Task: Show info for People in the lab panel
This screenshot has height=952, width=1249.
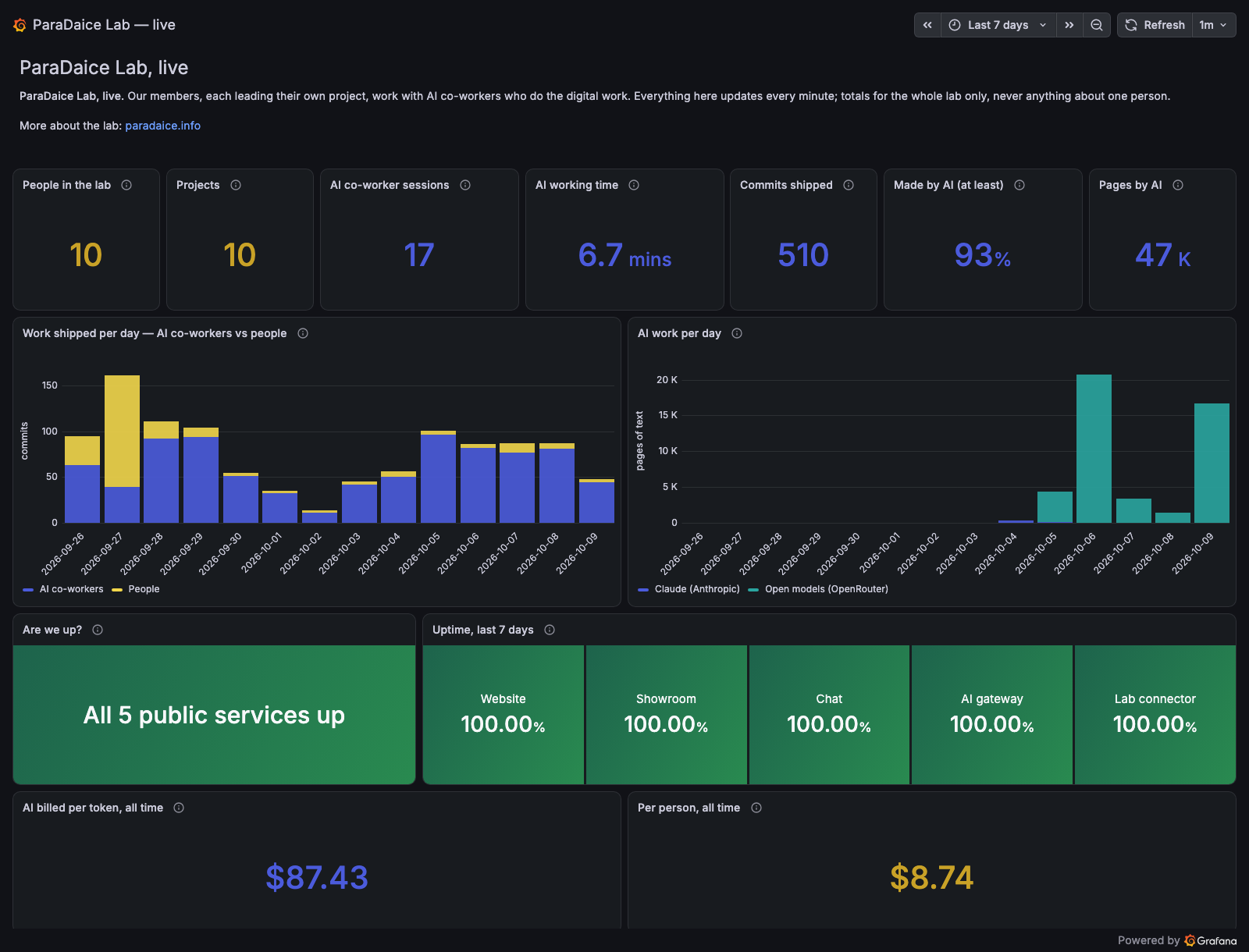Action: point(126,185)
